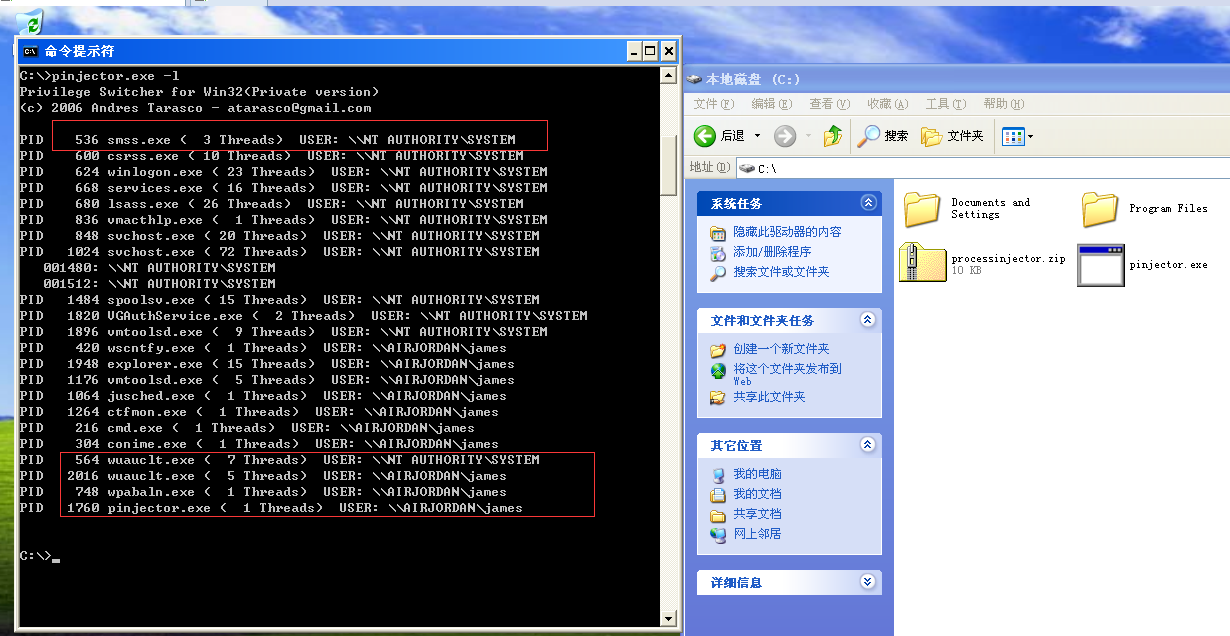This screenshot has width=1230, height=636.
Task: Collapse the 系统任务 panel
Action: [867, 203]
